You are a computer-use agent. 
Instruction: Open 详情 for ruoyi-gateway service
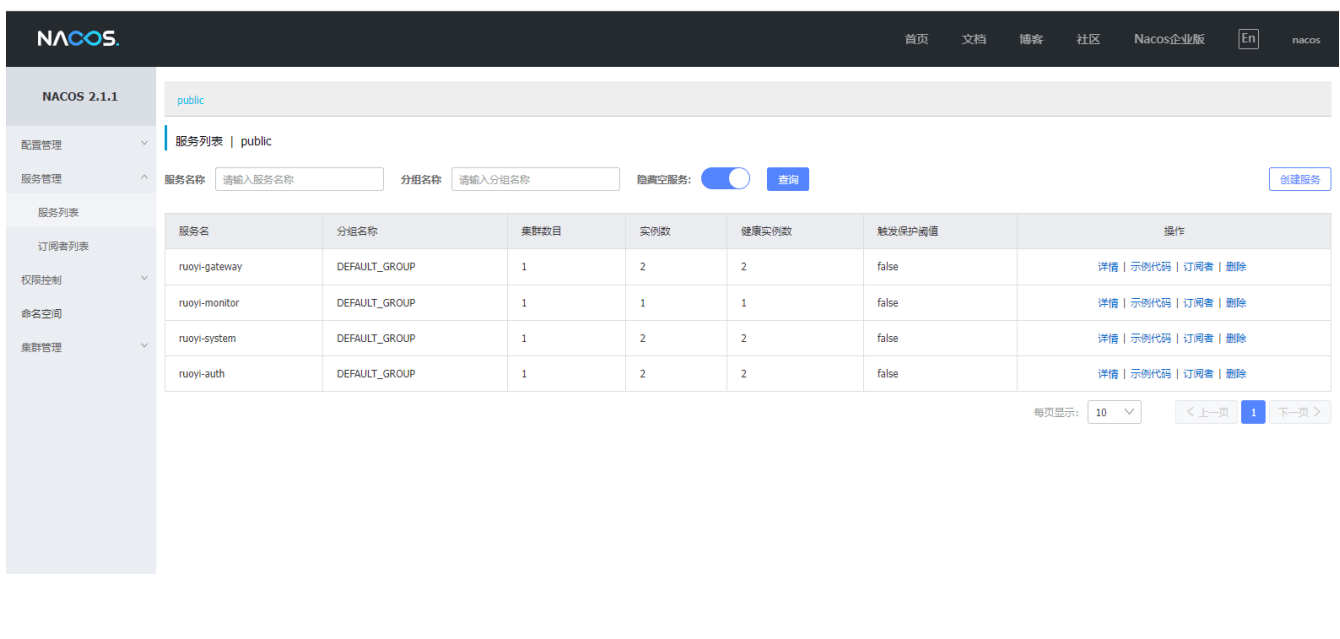tap(1108, 267)
